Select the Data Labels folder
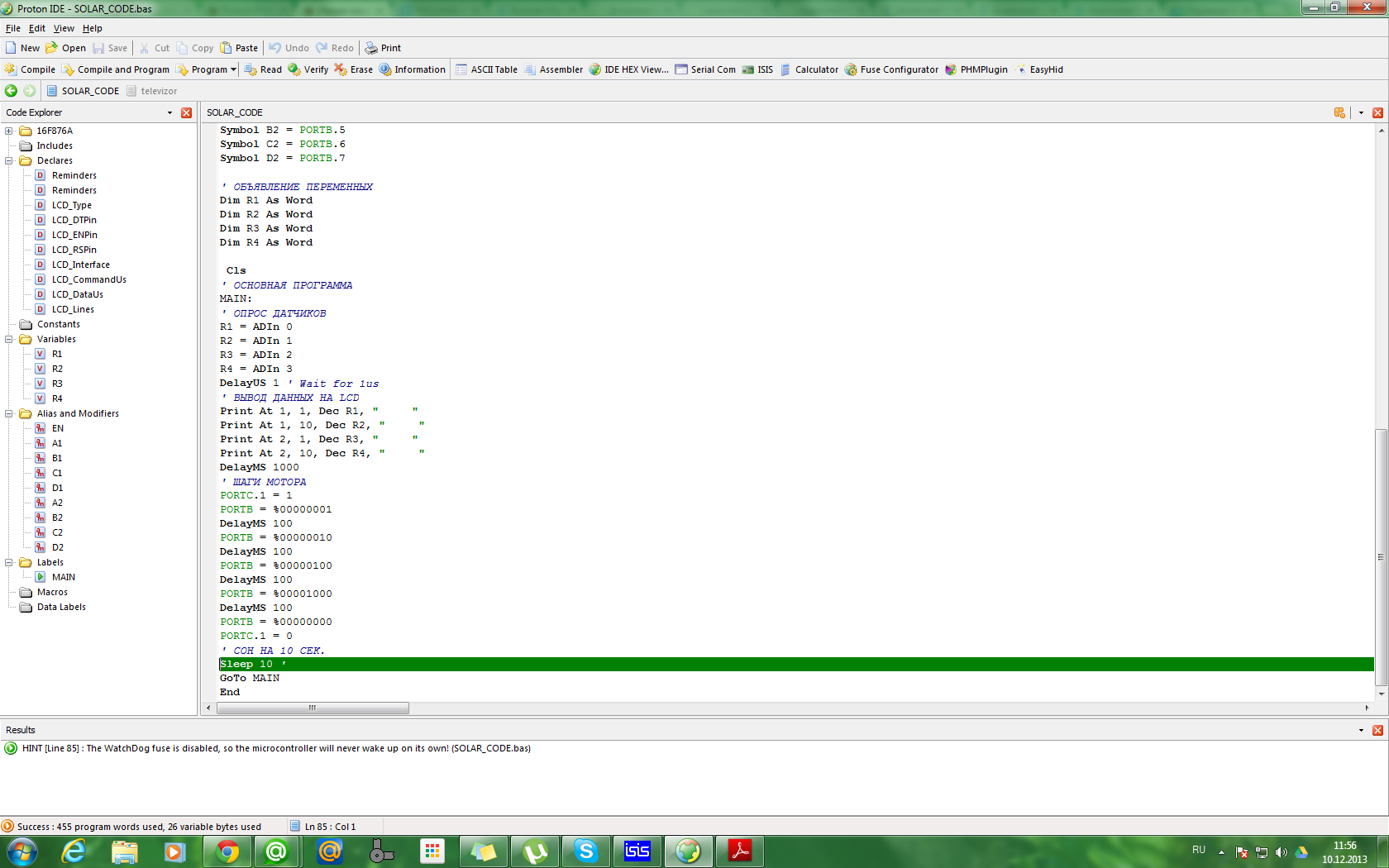Viewport: 1389px width, 868px height. point(61,607)
